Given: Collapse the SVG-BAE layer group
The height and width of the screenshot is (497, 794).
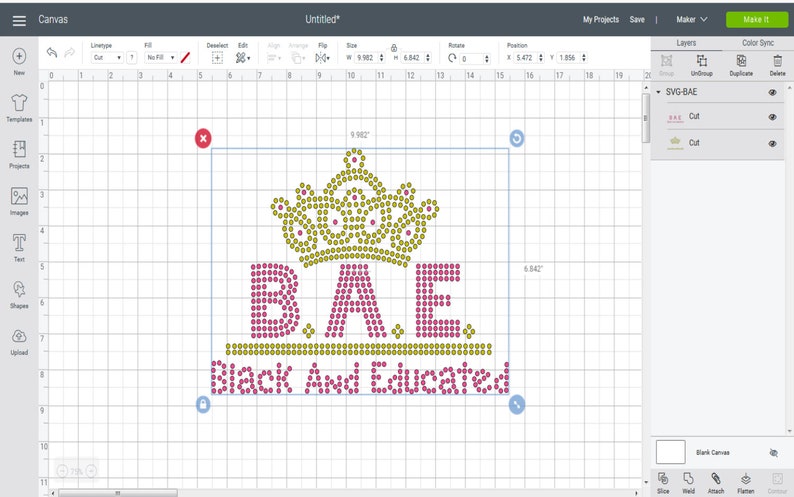Looking at the screenshot, I should click(658, 92).
